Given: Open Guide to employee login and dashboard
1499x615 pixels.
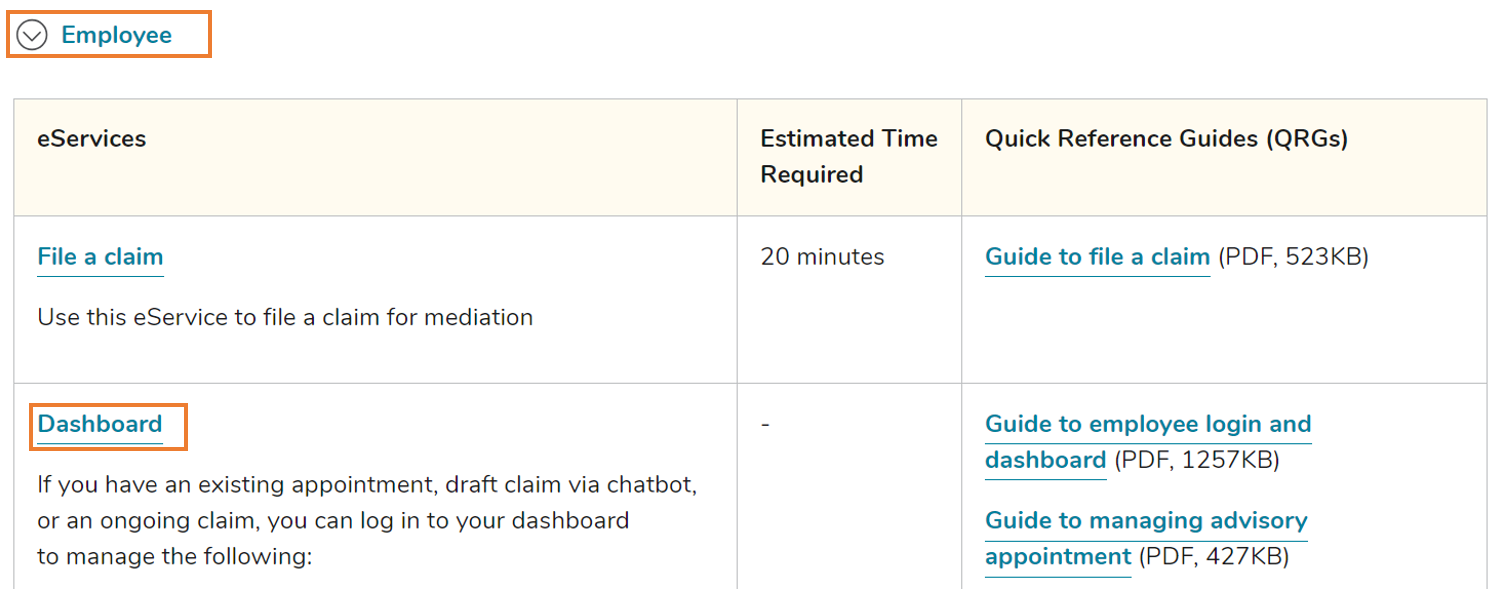Looking at the screenshot, I should [1147, 425].
